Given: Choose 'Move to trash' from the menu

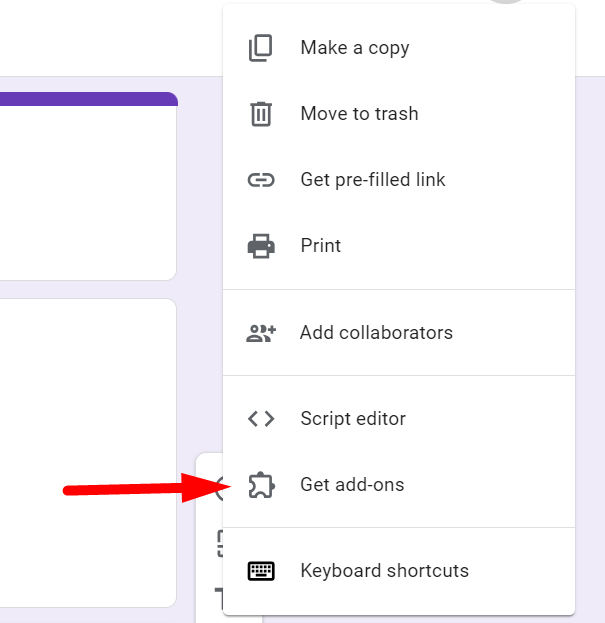Looking at the screenshot, I should [359, 114].
